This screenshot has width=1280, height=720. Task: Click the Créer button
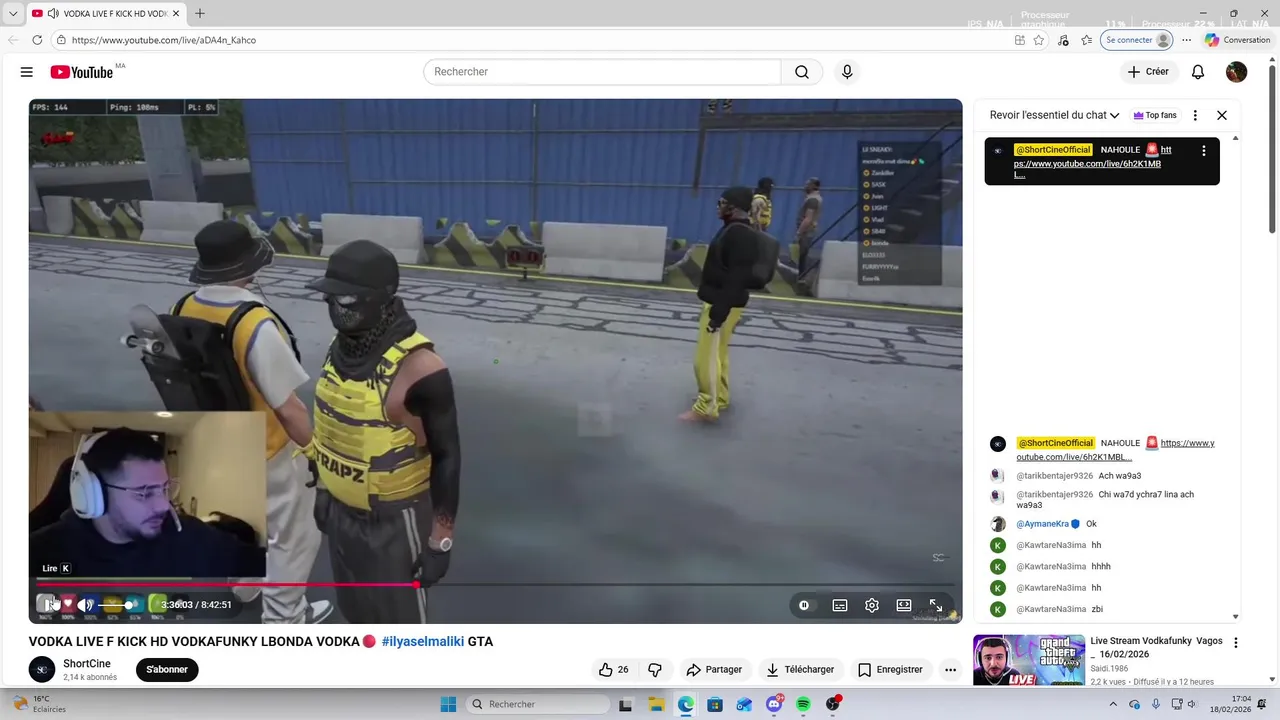tap(1148, 72)
